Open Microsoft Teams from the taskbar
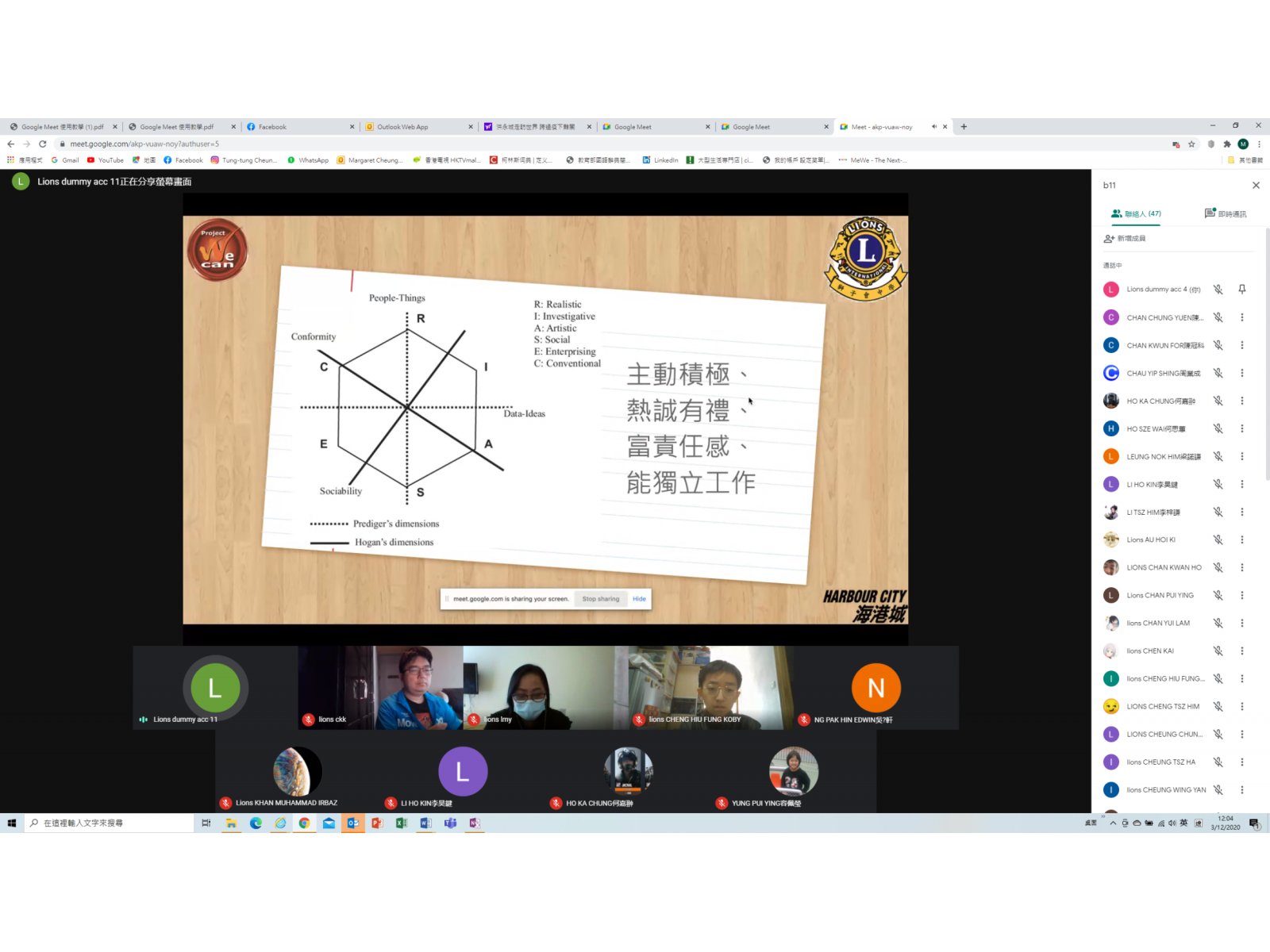The height and width of the screenshot is (952, 1270). coord(450,823)
